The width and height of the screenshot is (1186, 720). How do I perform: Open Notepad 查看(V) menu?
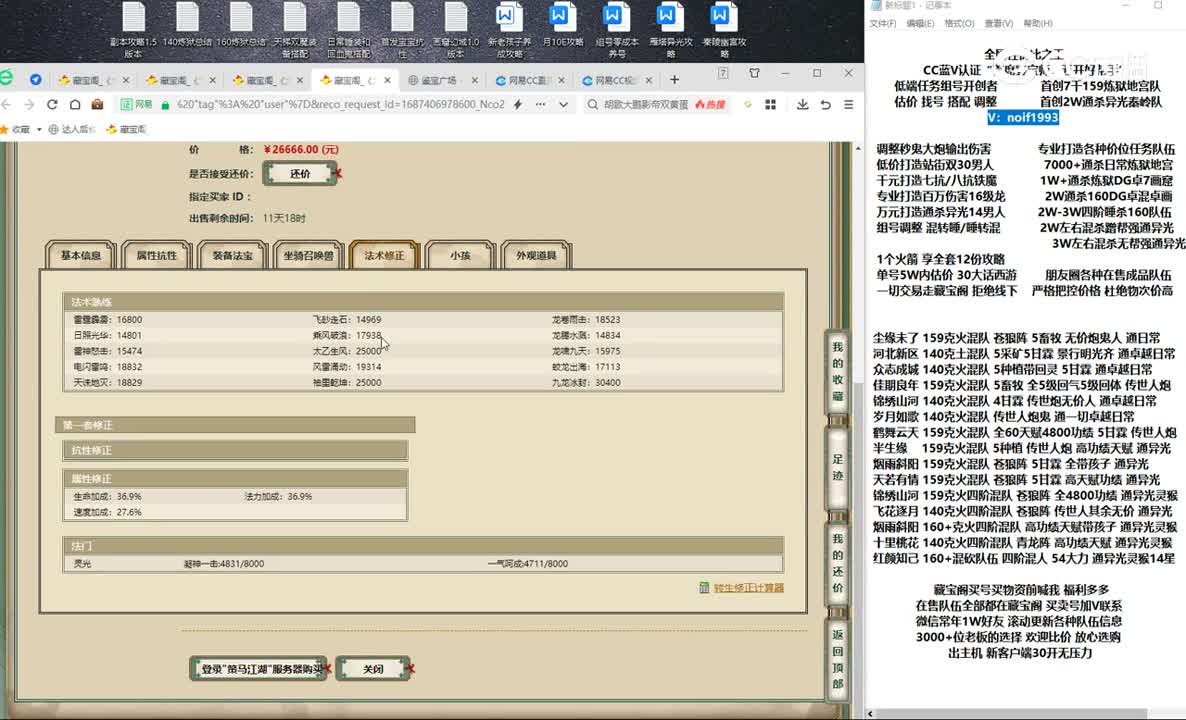point(998,23)
